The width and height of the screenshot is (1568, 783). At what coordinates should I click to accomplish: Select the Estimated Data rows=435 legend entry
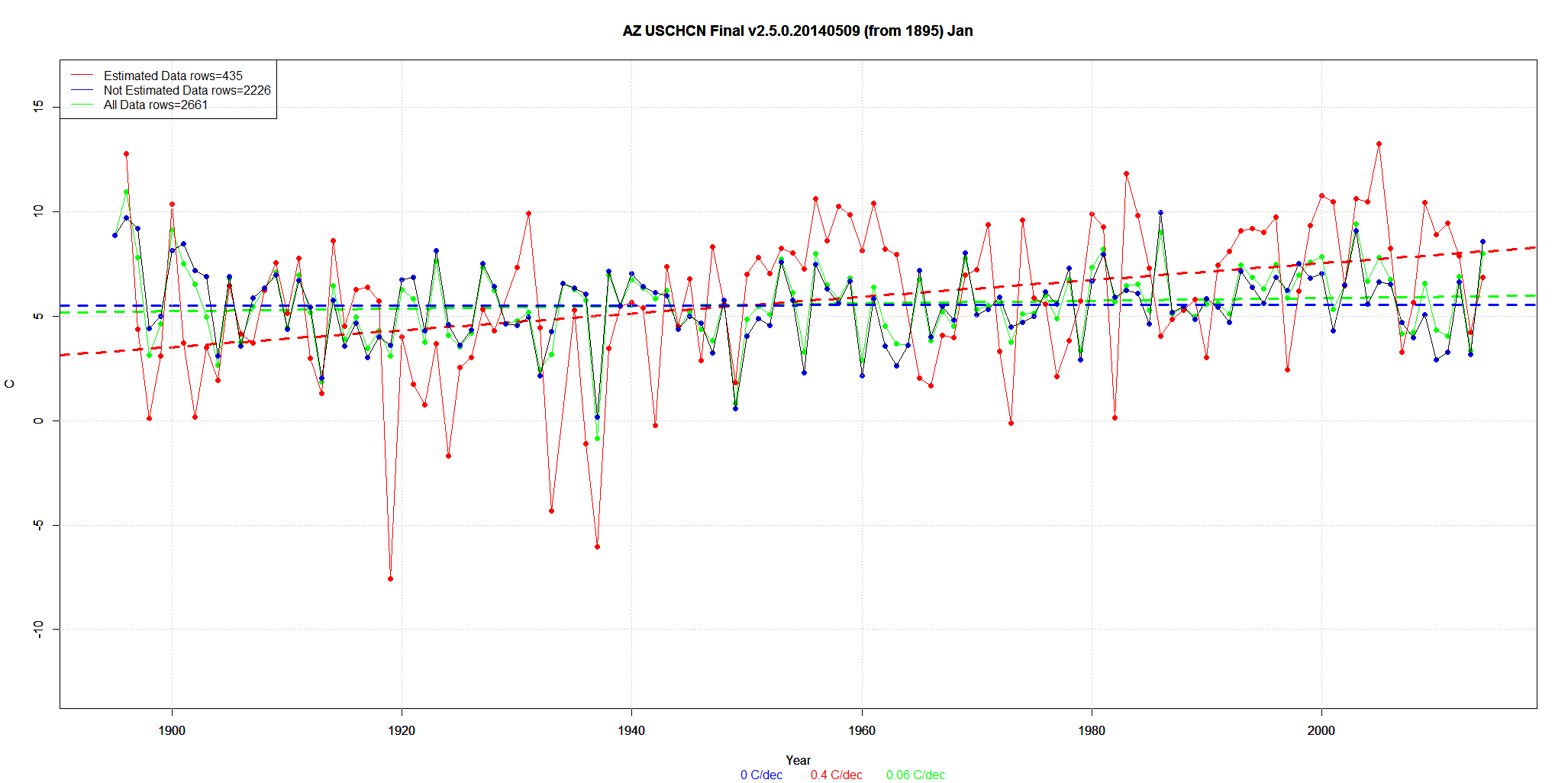pyautogui.click(x=173, y=76)
